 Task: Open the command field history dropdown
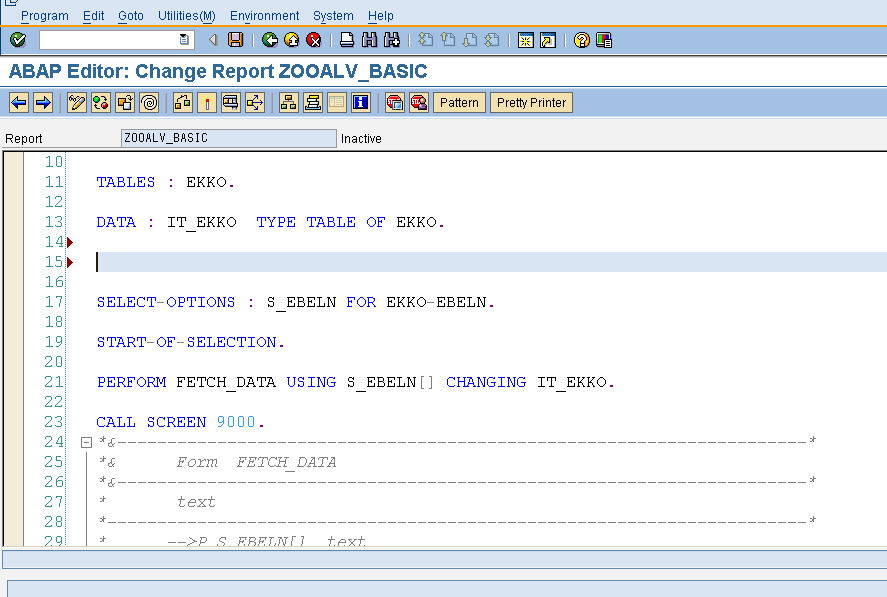[181, 40]
